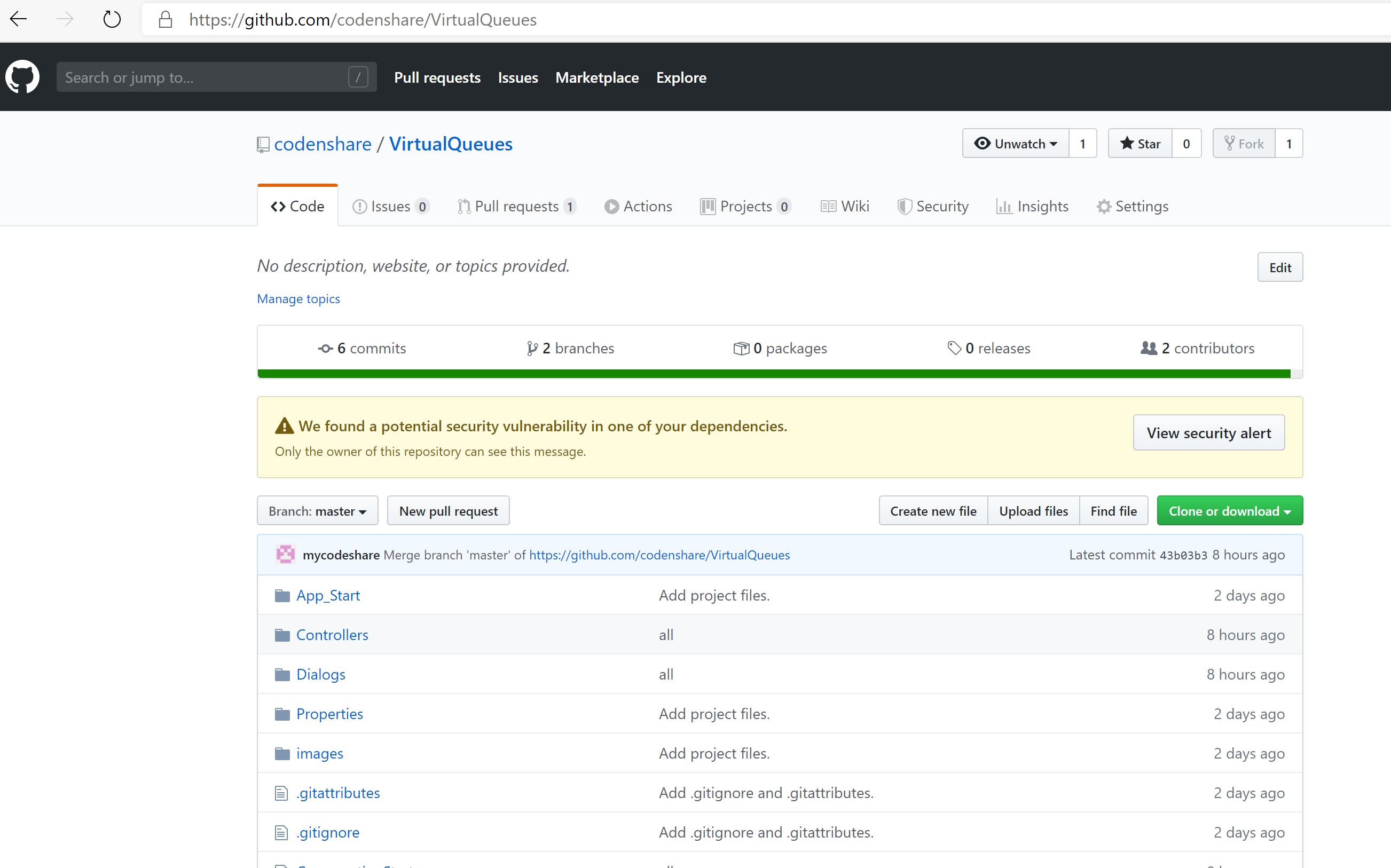Screen dimensions: 1391x868
Task: Switch to the Pull requests repository tab
Action: 517,206
